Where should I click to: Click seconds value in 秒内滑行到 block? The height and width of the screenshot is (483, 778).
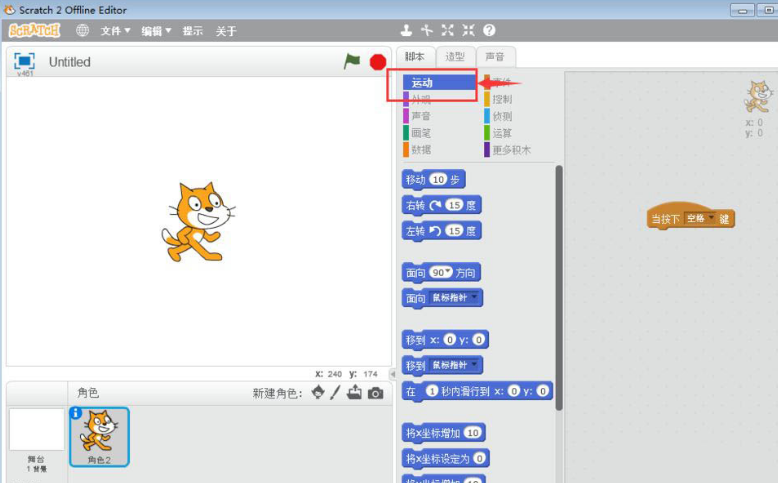[432, 391]
